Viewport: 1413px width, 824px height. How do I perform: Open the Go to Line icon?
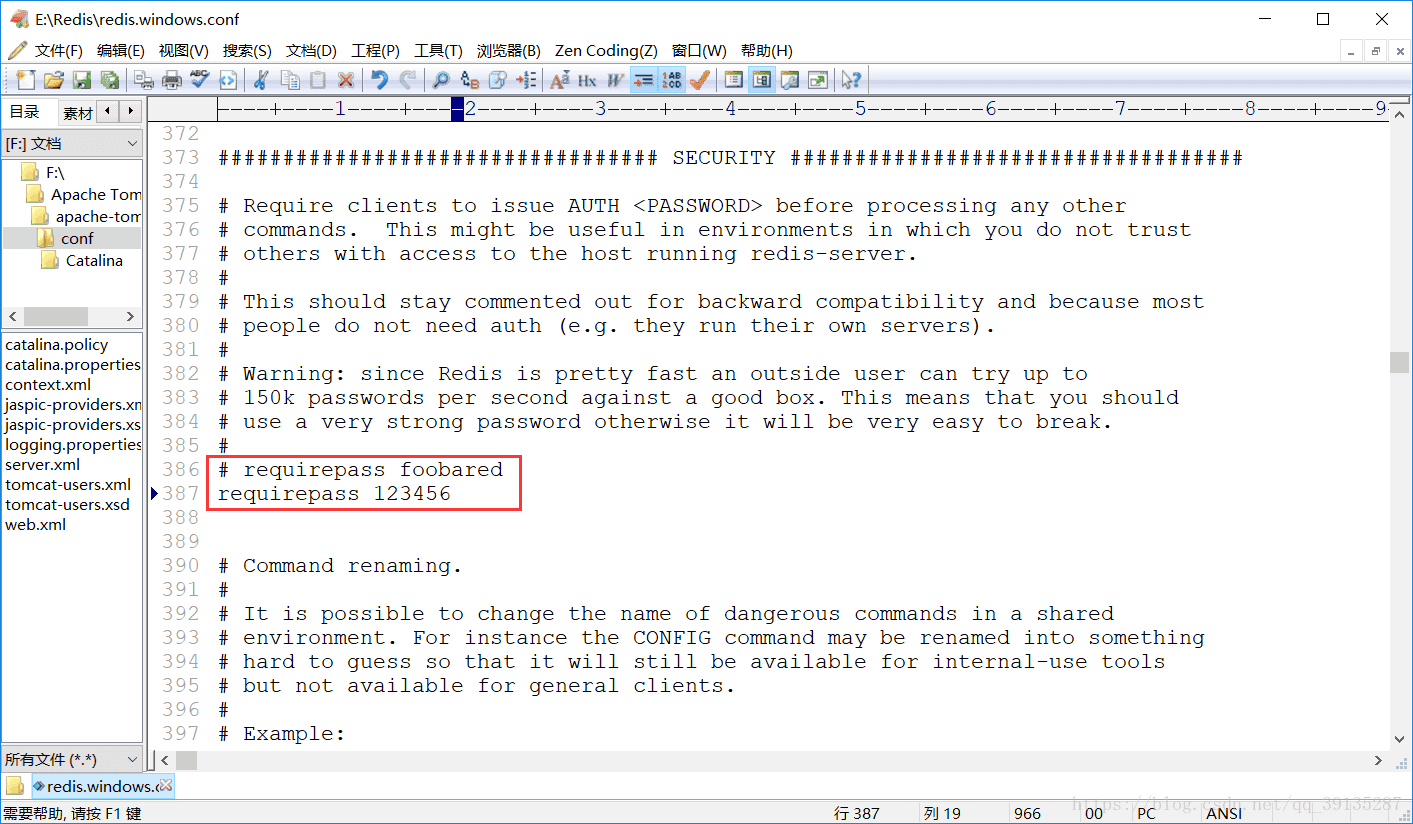click(x=527, y=80)
